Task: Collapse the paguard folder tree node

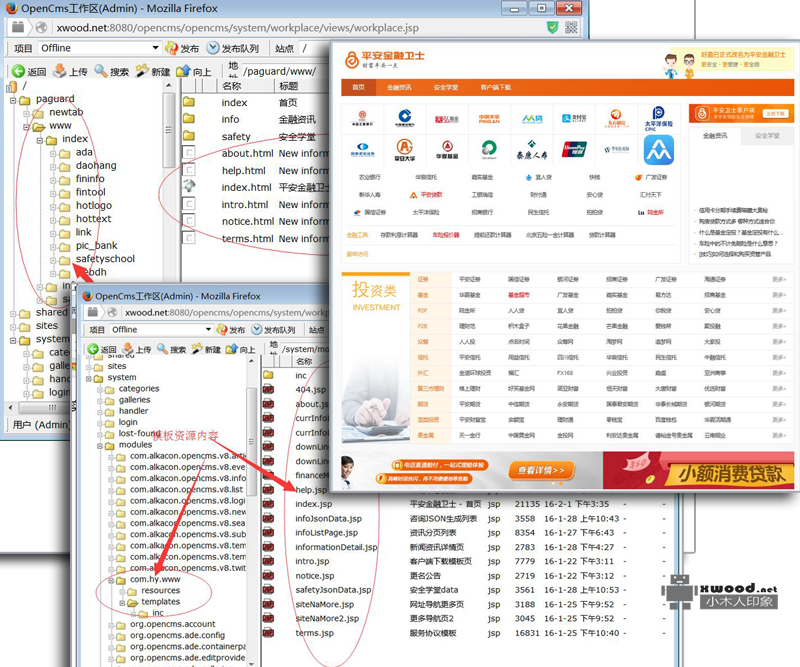Action: (x=14, y=101)
